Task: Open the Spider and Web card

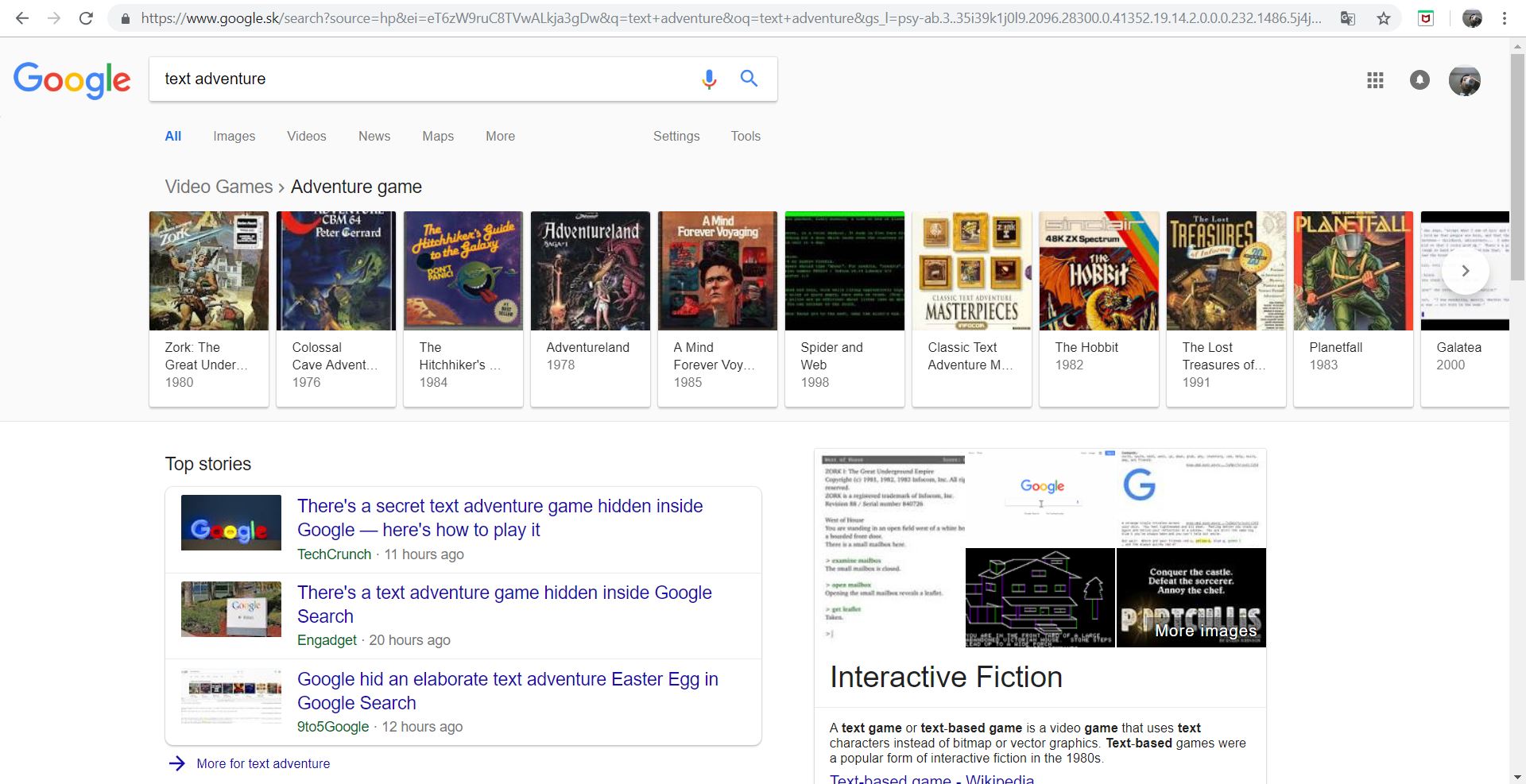Action: click(x=845, y=309)
